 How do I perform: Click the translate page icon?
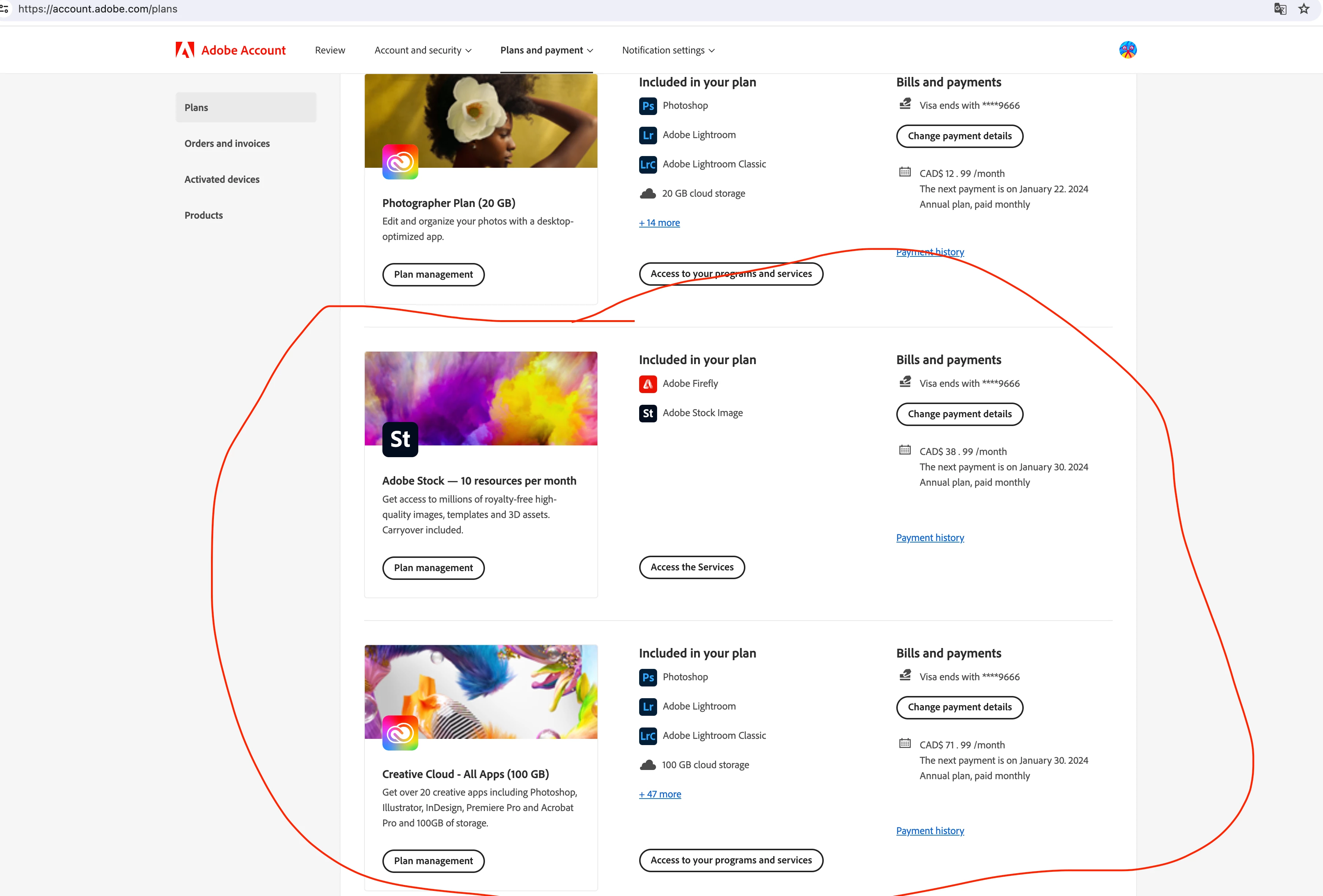click(1280, 8)
